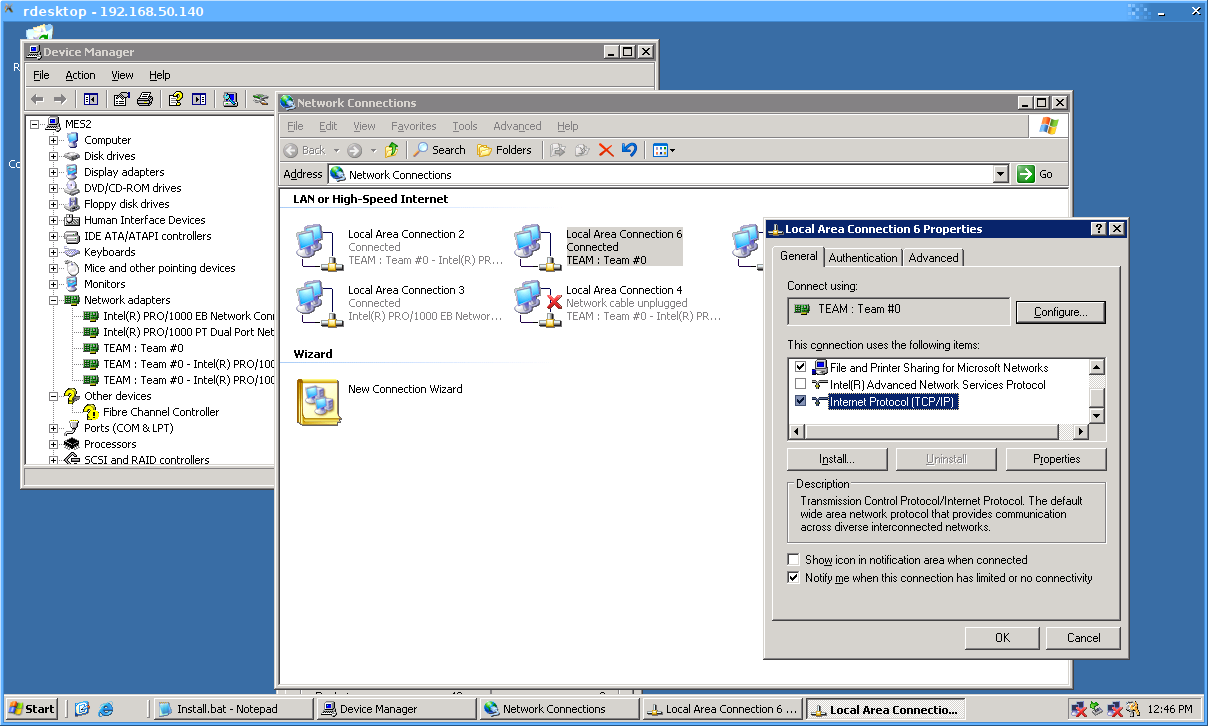1208x726 pixels.
Task: Open Local Area Connection 4 unplugged icon
Action: [538, 303]
